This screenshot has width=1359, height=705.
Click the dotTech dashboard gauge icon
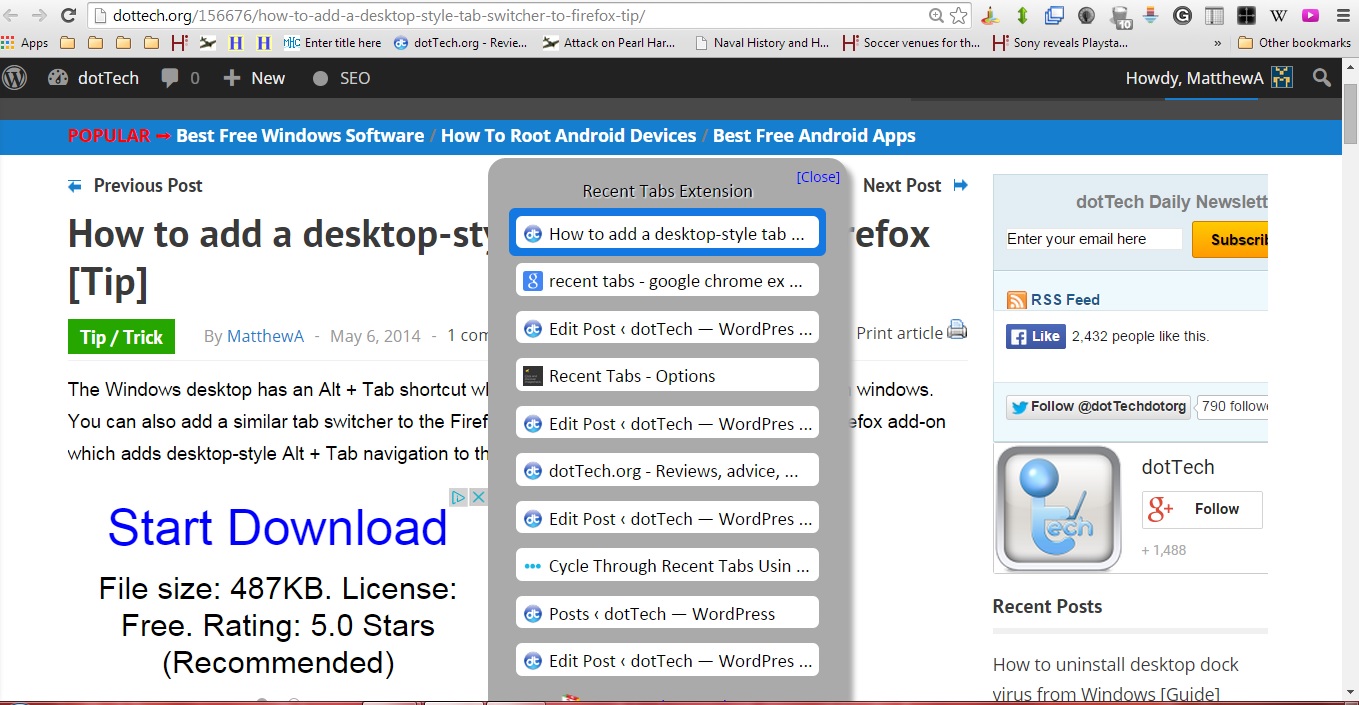pos(58,78)
